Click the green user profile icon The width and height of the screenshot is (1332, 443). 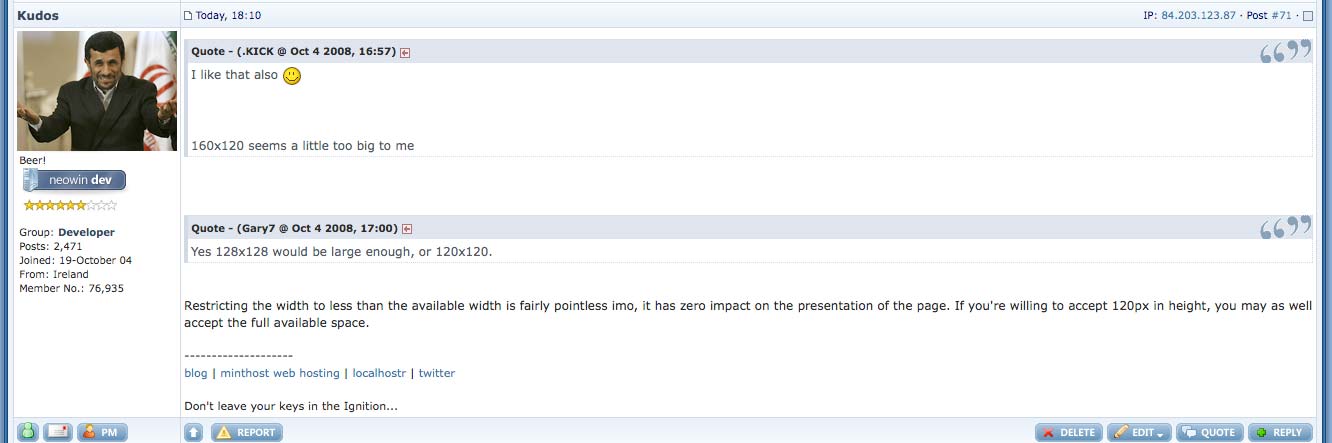(28, 432)
